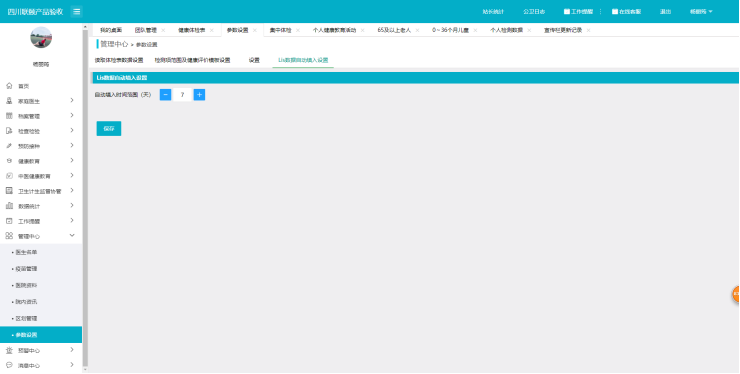The image size is (740, 374).
Task: Expand the 家庭医生 menu chevron
Action: tap(72, 100)
